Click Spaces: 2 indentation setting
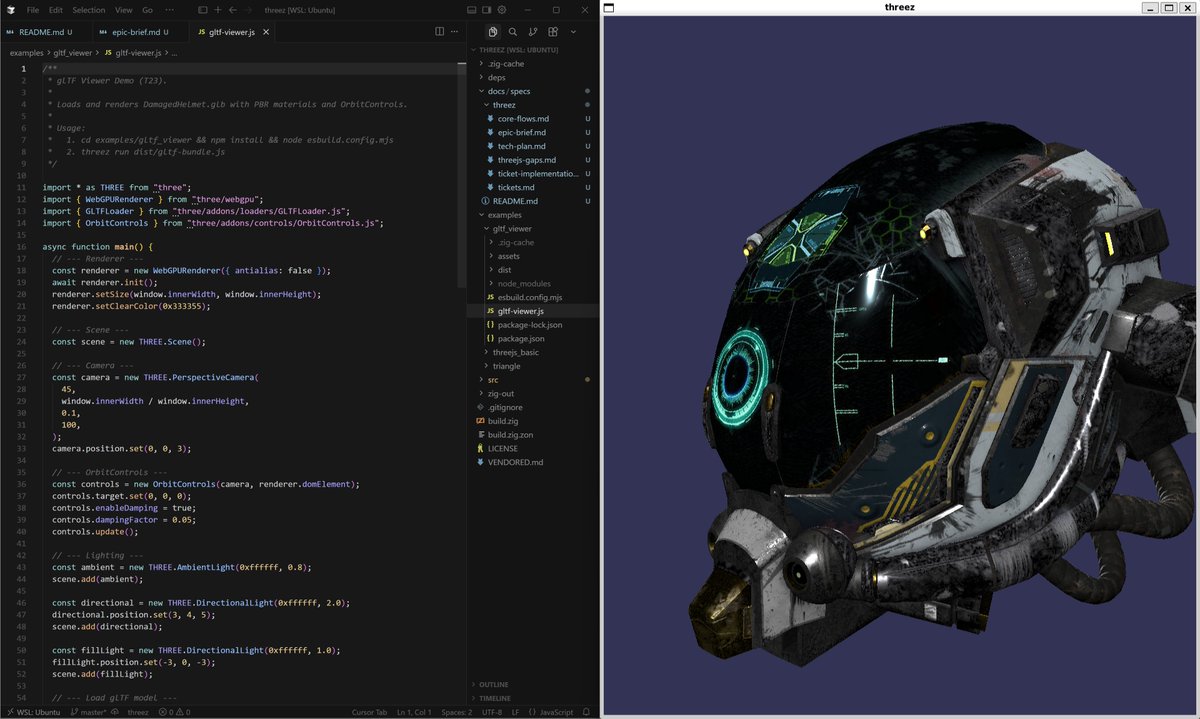 pos(457,712)
